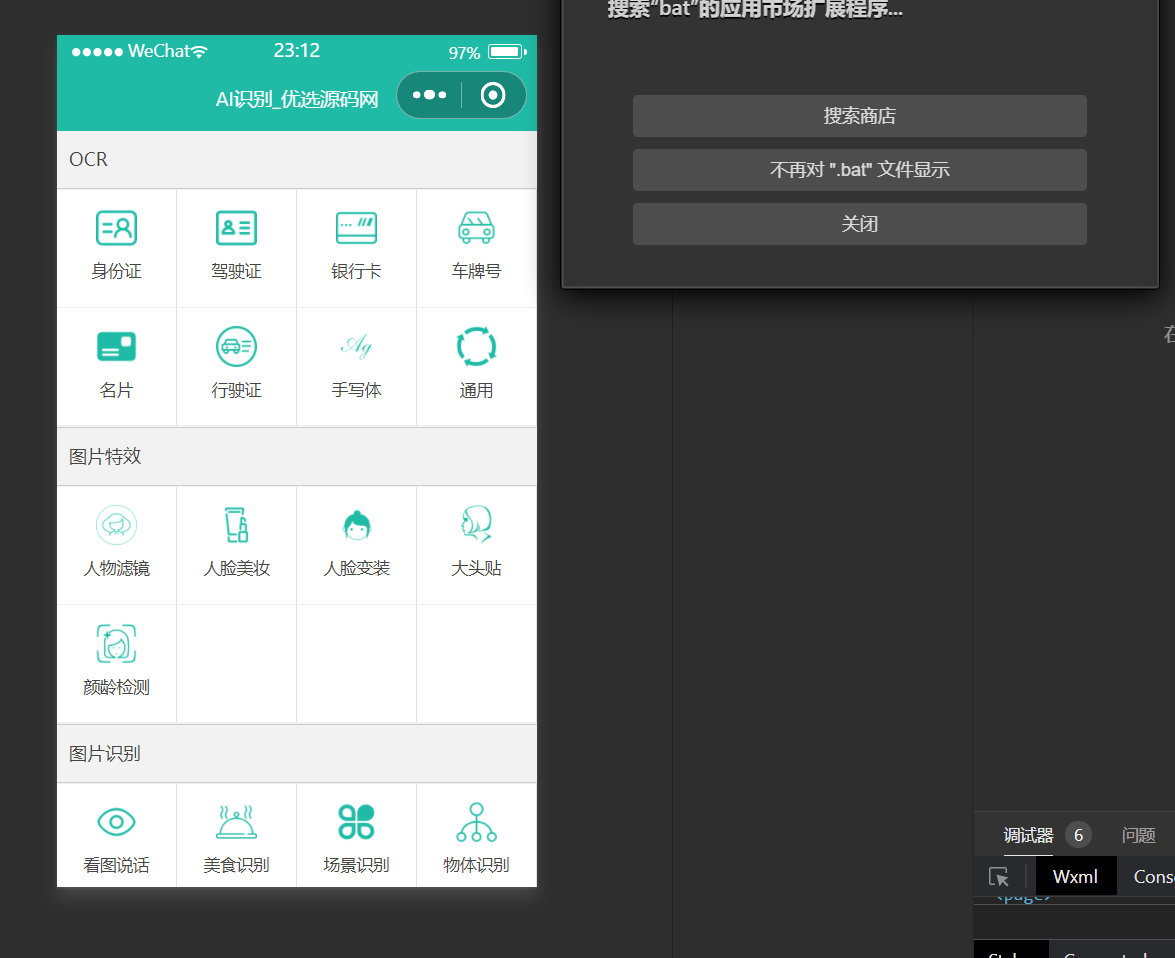Open the Console debugger tab
The width and height of the screenshot is (1175, 958).
tap(1153, 876)
